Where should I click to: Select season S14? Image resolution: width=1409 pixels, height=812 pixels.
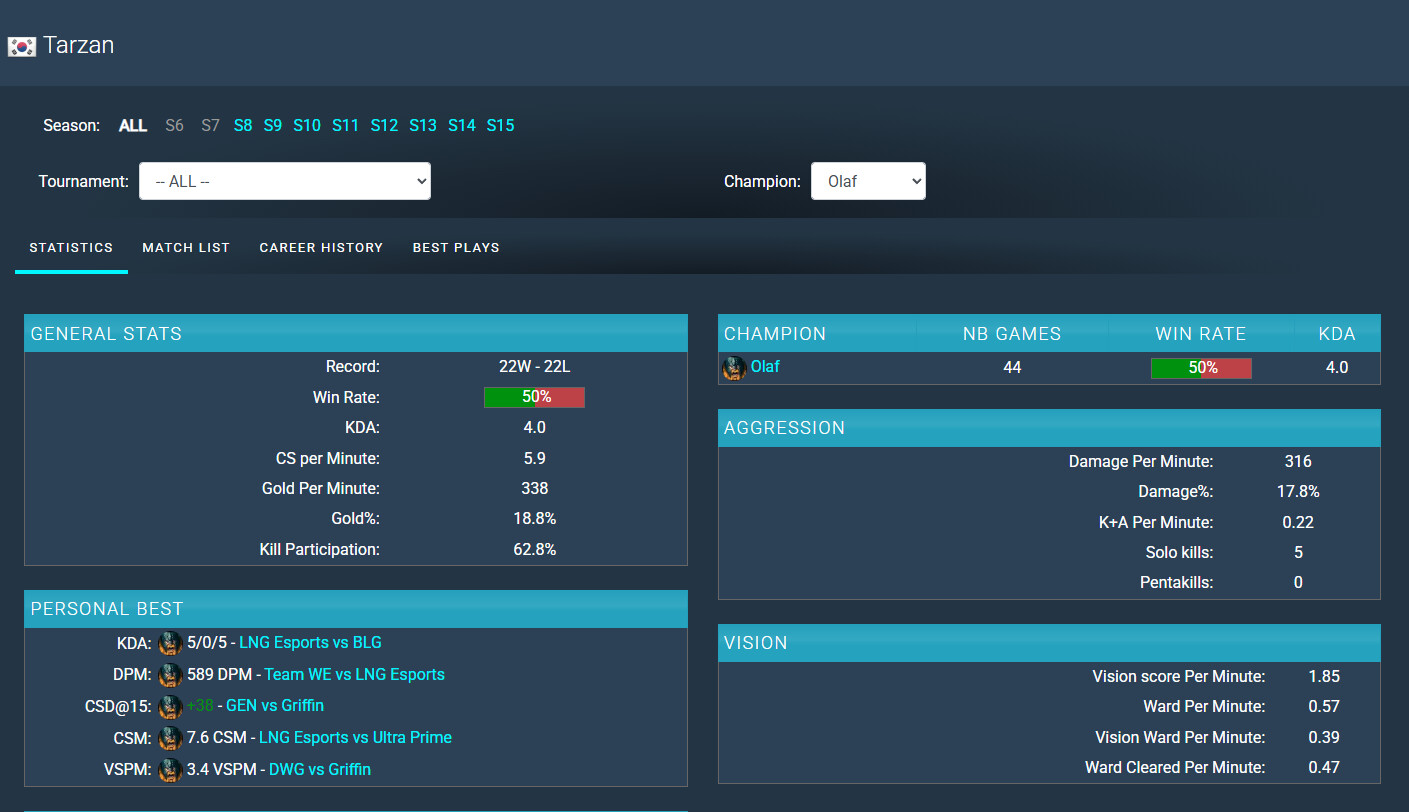pyautogui.click(x=462, y=125)
